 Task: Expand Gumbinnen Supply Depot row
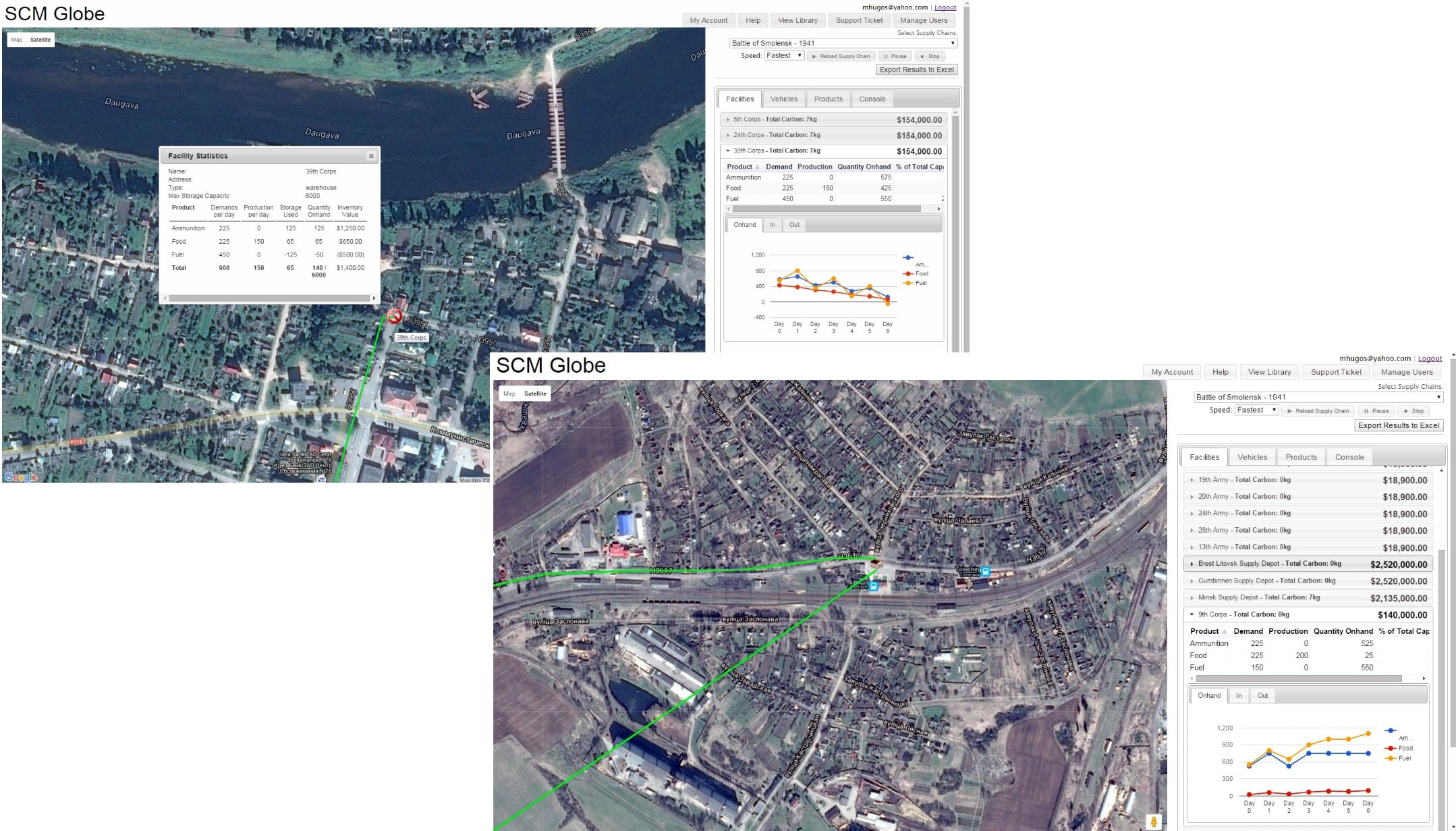pos(1308,581)
